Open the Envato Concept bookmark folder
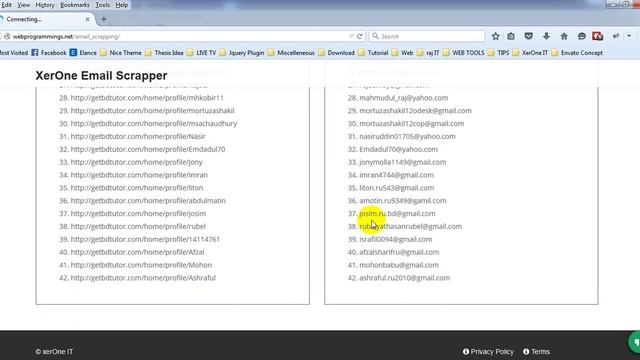 point(577,53)
